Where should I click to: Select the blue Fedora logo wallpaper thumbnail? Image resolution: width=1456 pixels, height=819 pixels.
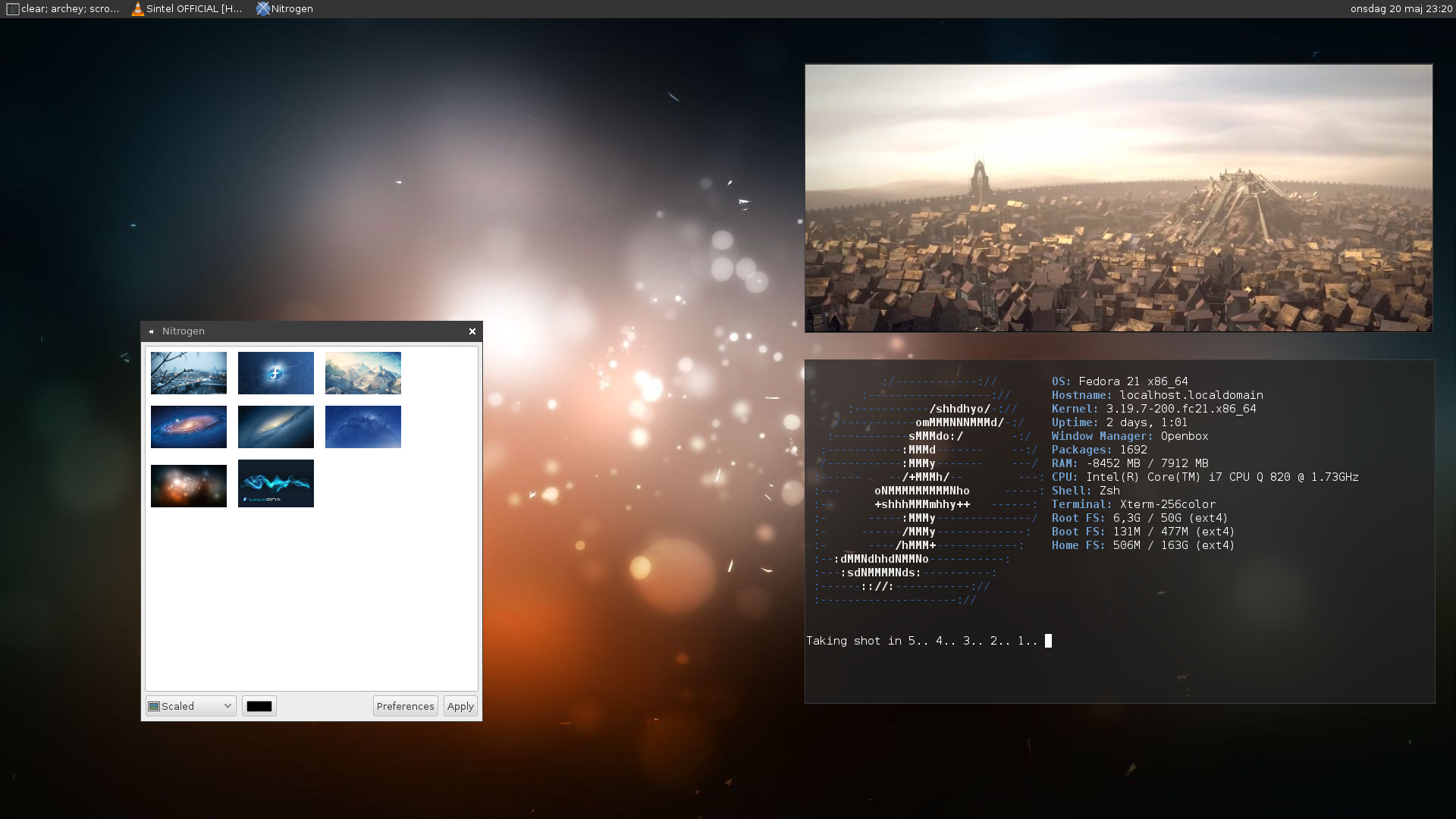click(x=275, y=372)
